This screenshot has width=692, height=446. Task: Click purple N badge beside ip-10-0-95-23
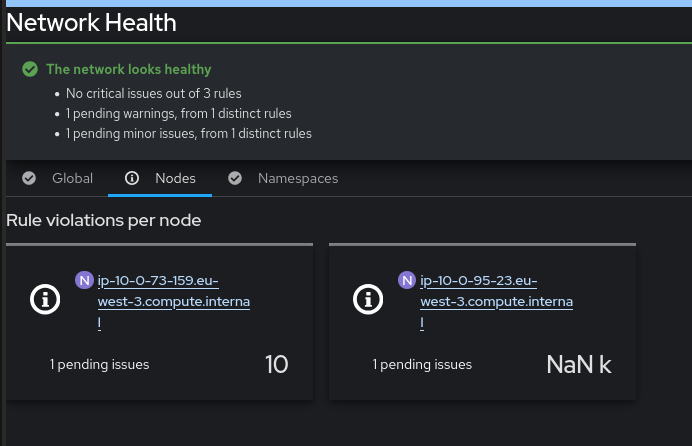(x=407, y=280)
